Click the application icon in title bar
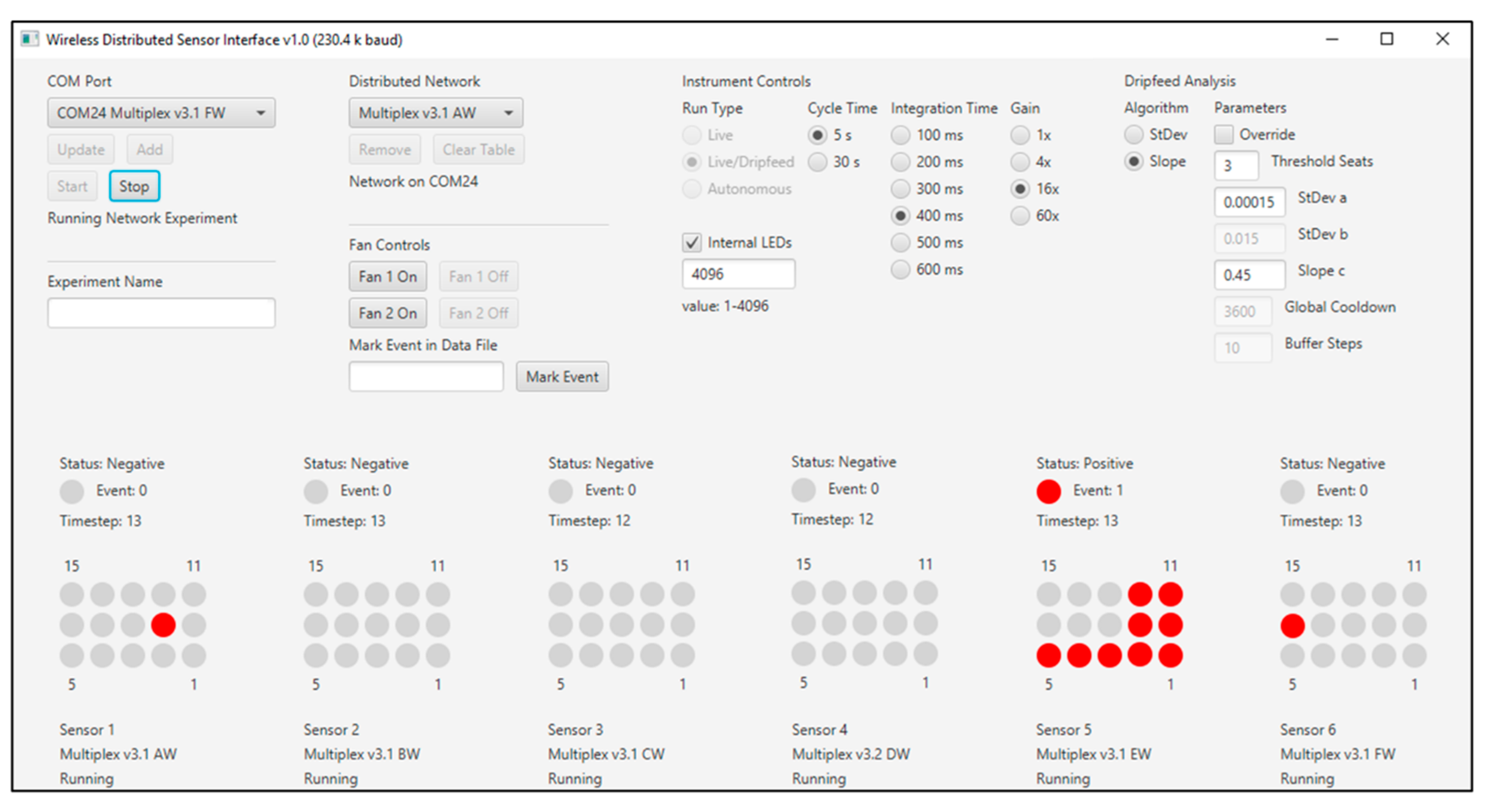Image resolution: width=1487 pixels, height=812 pixels. (29, 39)
